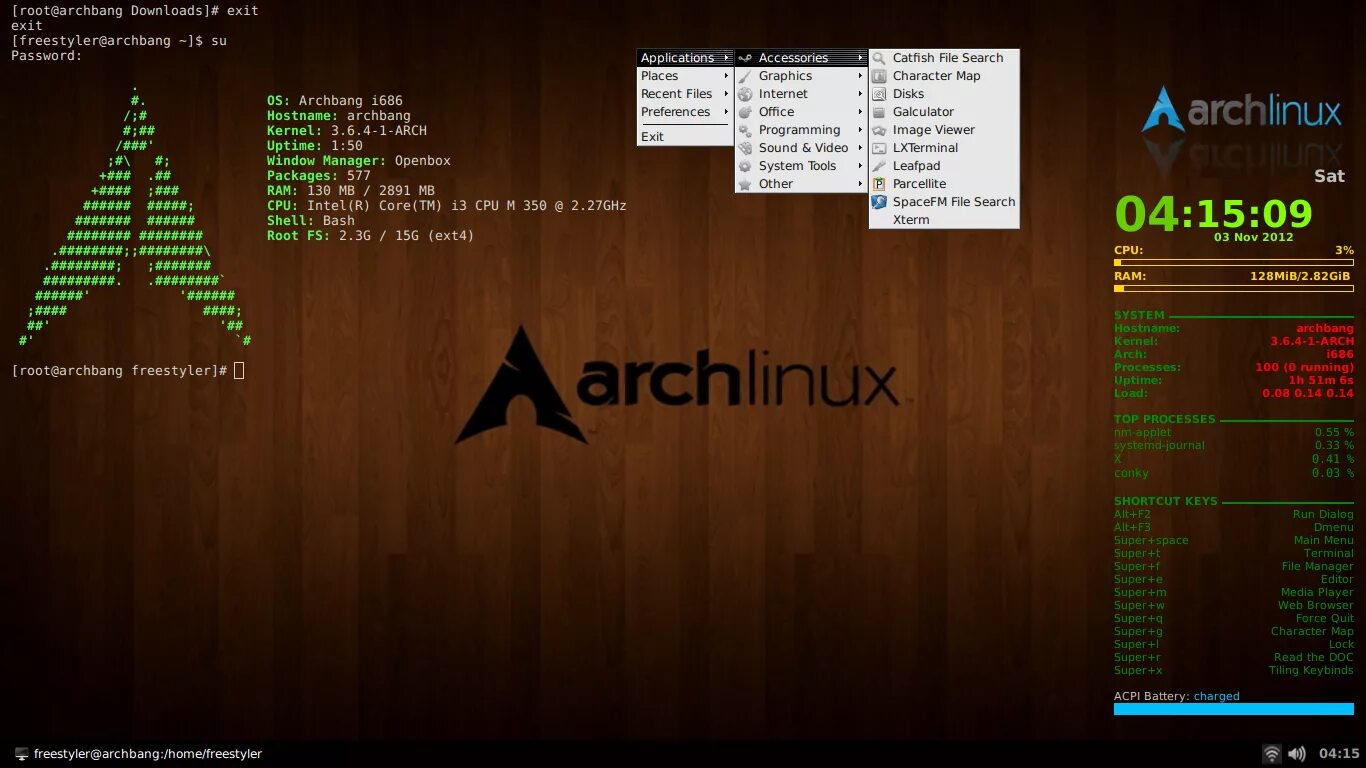
Task: Expand the Office submenu arrow
Action: click(x=860, y=112)
